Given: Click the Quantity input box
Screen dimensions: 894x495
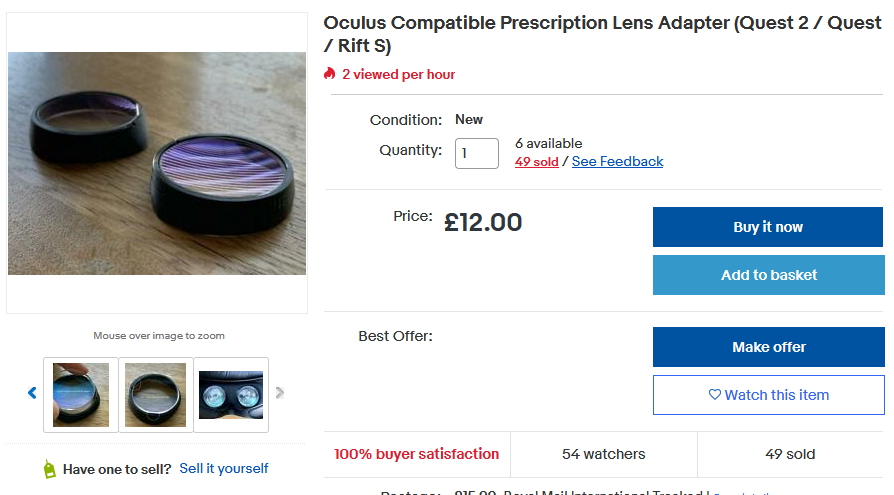Looking at the screenshot, I should tap(477, 154).
